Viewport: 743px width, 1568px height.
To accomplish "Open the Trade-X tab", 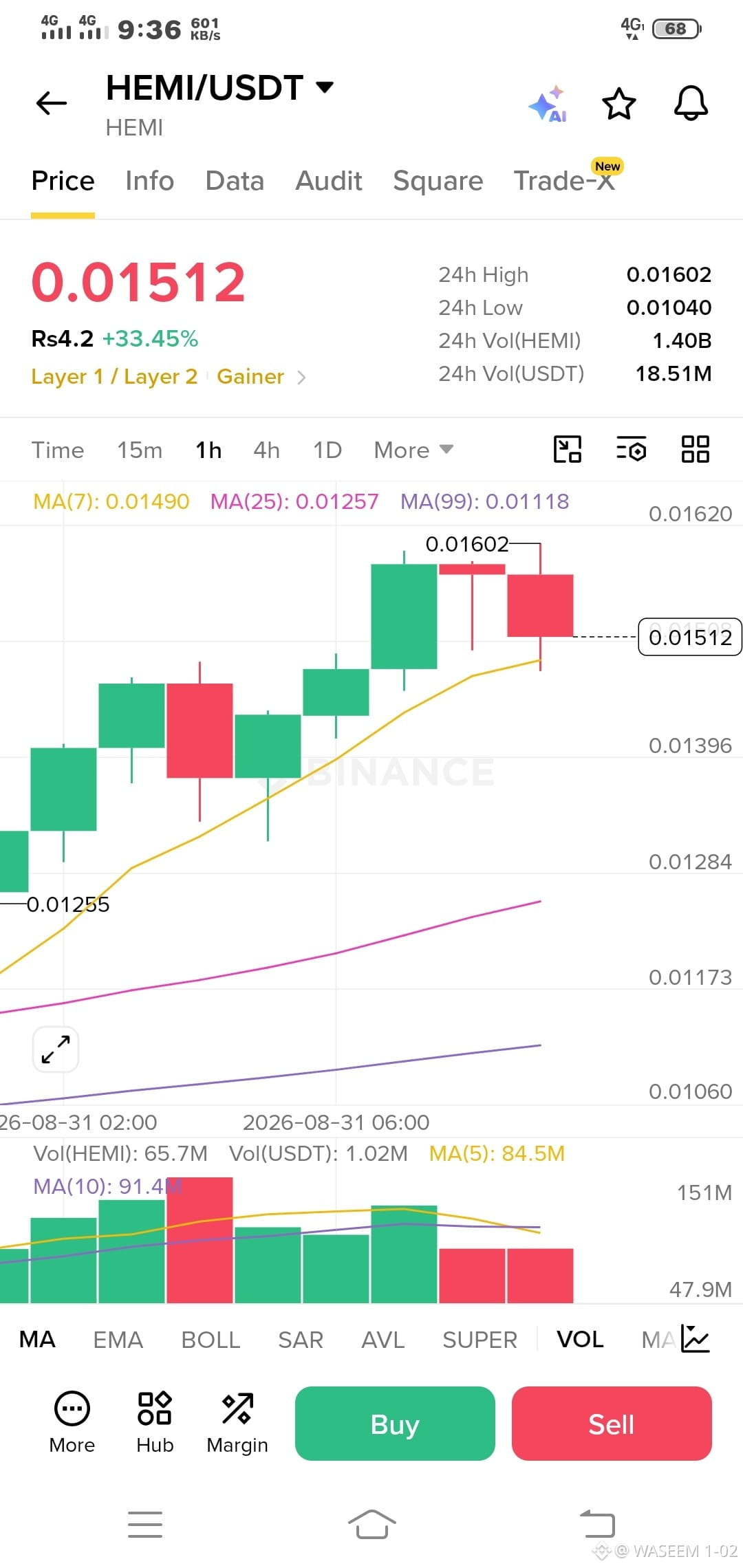I will (x=564, y=181).
